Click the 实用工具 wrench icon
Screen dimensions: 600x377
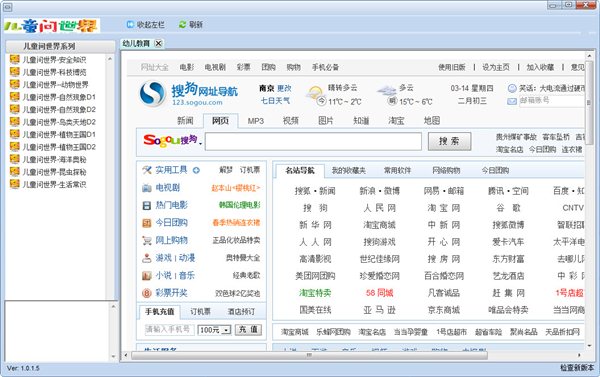(147, 170)
